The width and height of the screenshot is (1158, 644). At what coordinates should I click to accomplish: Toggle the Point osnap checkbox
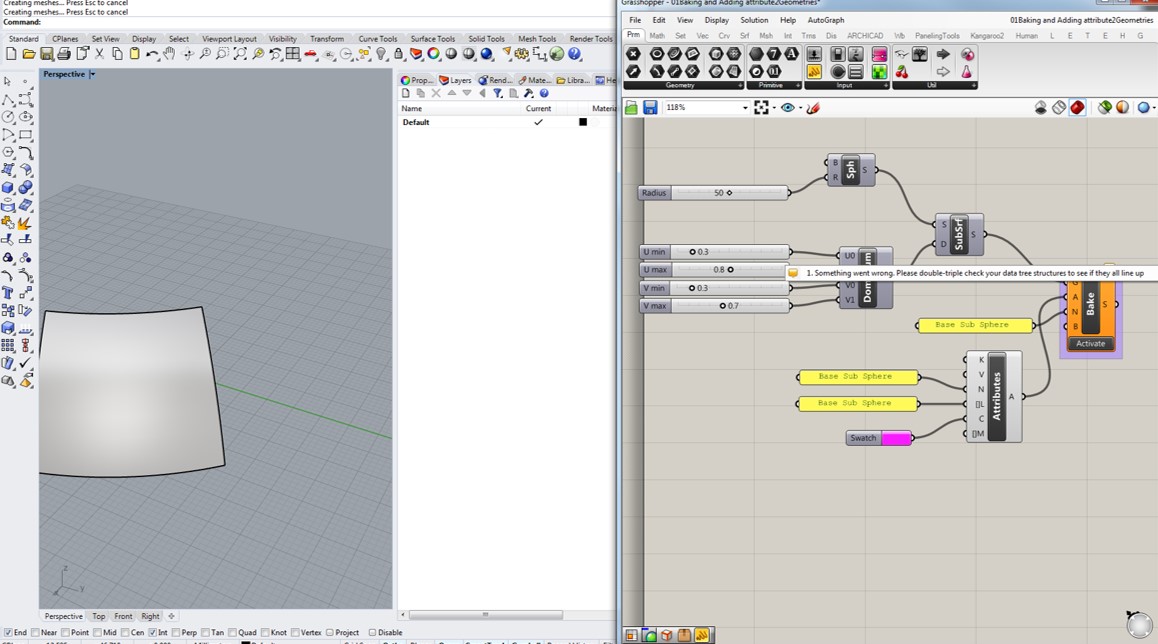pyautogui.click(x=65, y=632)
